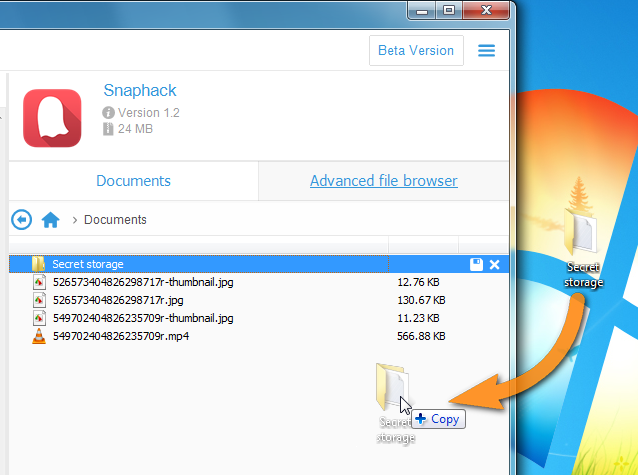This screenshot has width=638, height=475.
Task: Click the Snaphack app icon
Action: pos(52,118)
